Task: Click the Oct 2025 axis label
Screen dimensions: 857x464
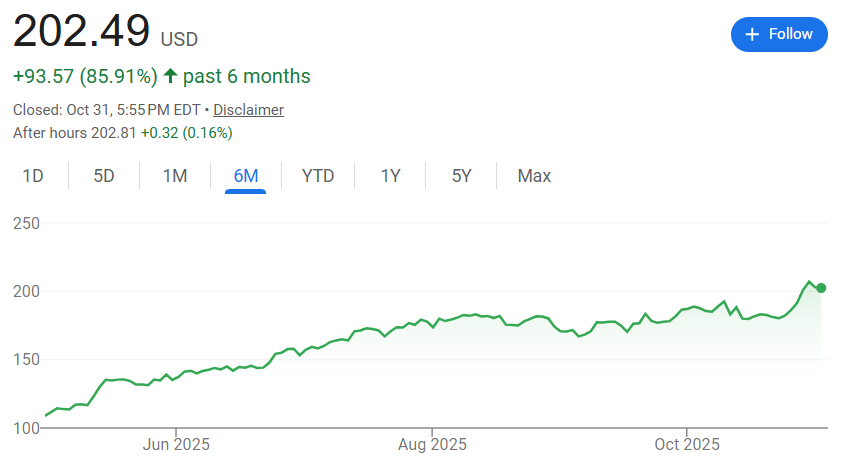Action: 687,443
